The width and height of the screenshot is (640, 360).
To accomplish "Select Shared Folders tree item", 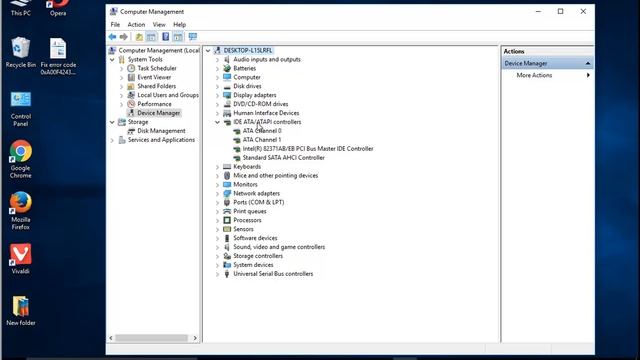I will (156, 86).
